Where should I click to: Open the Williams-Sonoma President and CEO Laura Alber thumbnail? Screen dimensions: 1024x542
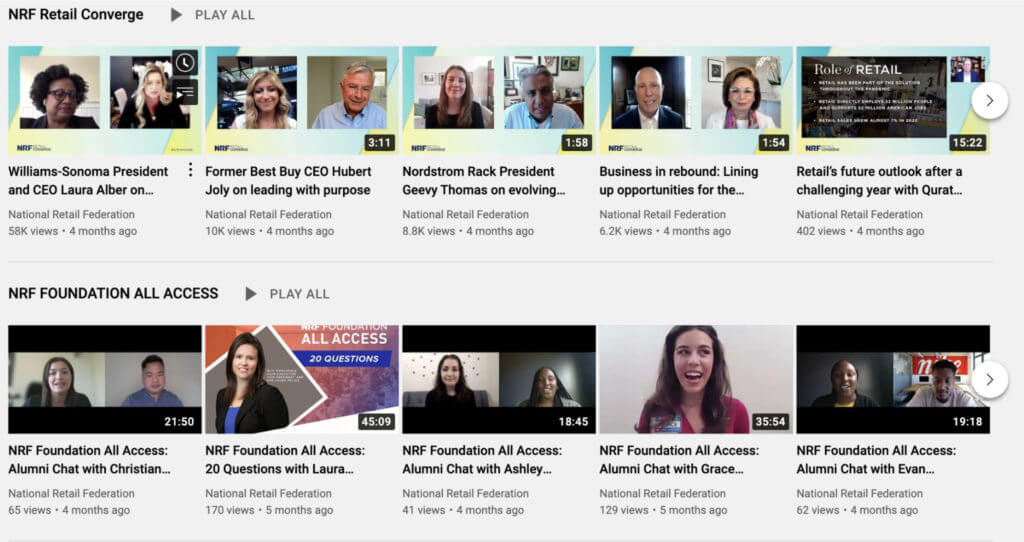[x=104, y=100]
